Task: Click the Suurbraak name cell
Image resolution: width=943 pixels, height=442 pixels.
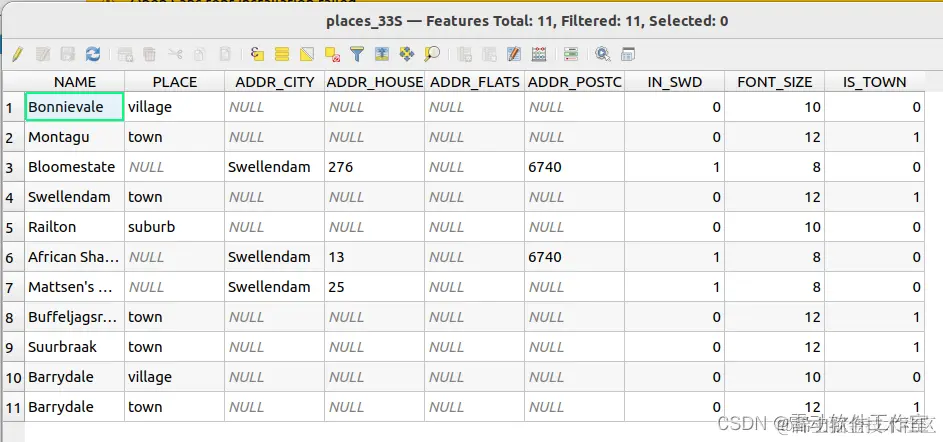Action: (75, 347)
